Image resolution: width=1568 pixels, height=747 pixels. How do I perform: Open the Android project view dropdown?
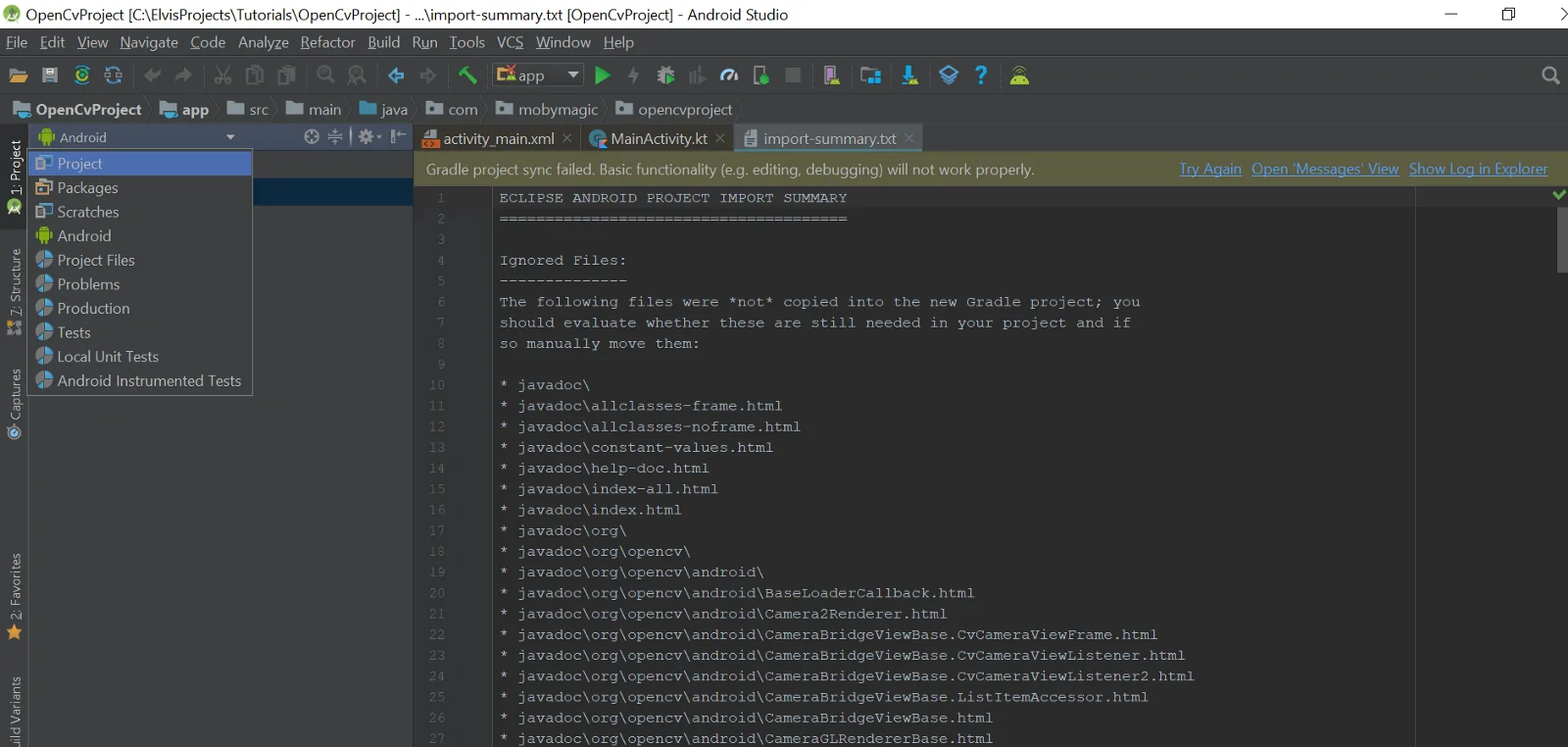coord(136,137)
